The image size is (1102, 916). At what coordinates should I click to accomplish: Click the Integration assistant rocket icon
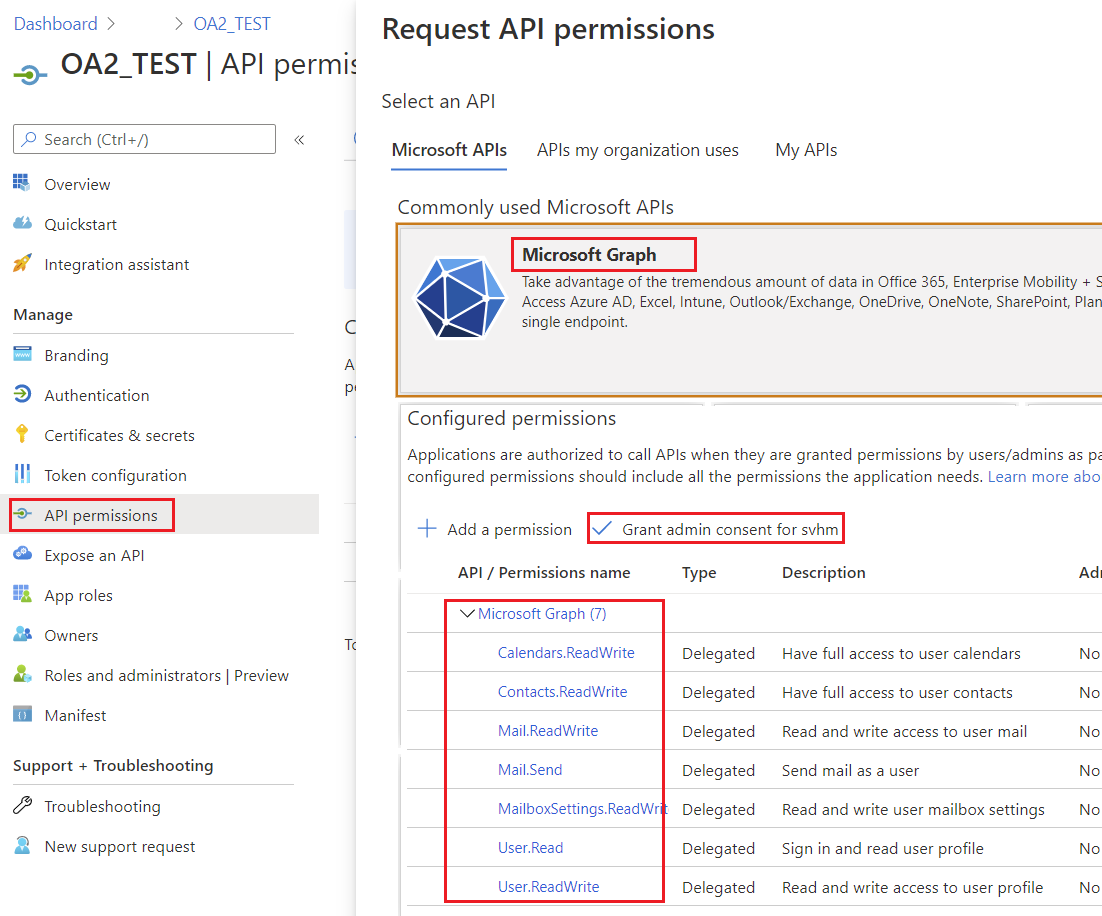pos(22,264)
